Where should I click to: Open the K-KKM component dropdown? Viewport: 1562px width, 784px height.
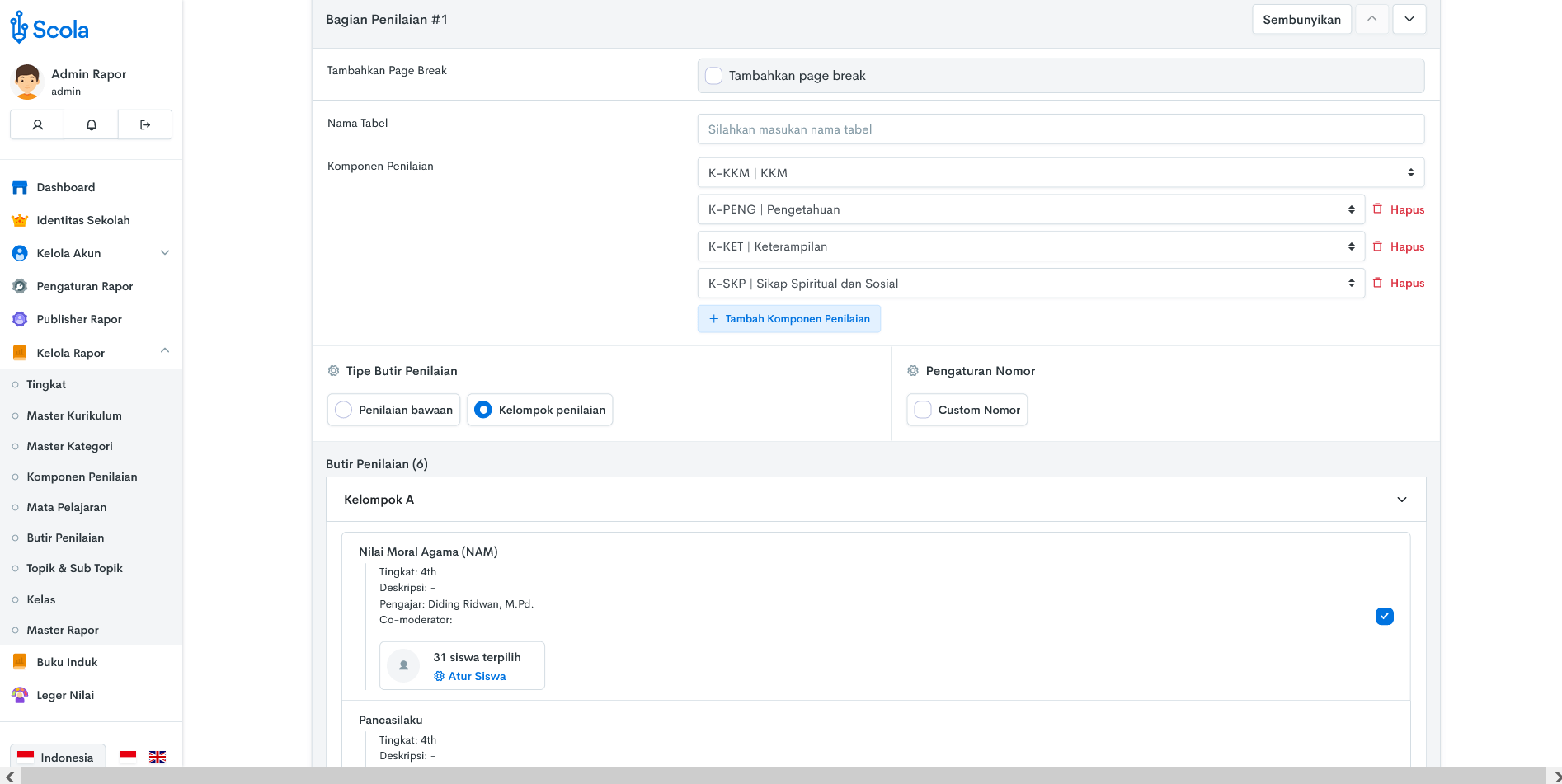(x=1060, y=173)
